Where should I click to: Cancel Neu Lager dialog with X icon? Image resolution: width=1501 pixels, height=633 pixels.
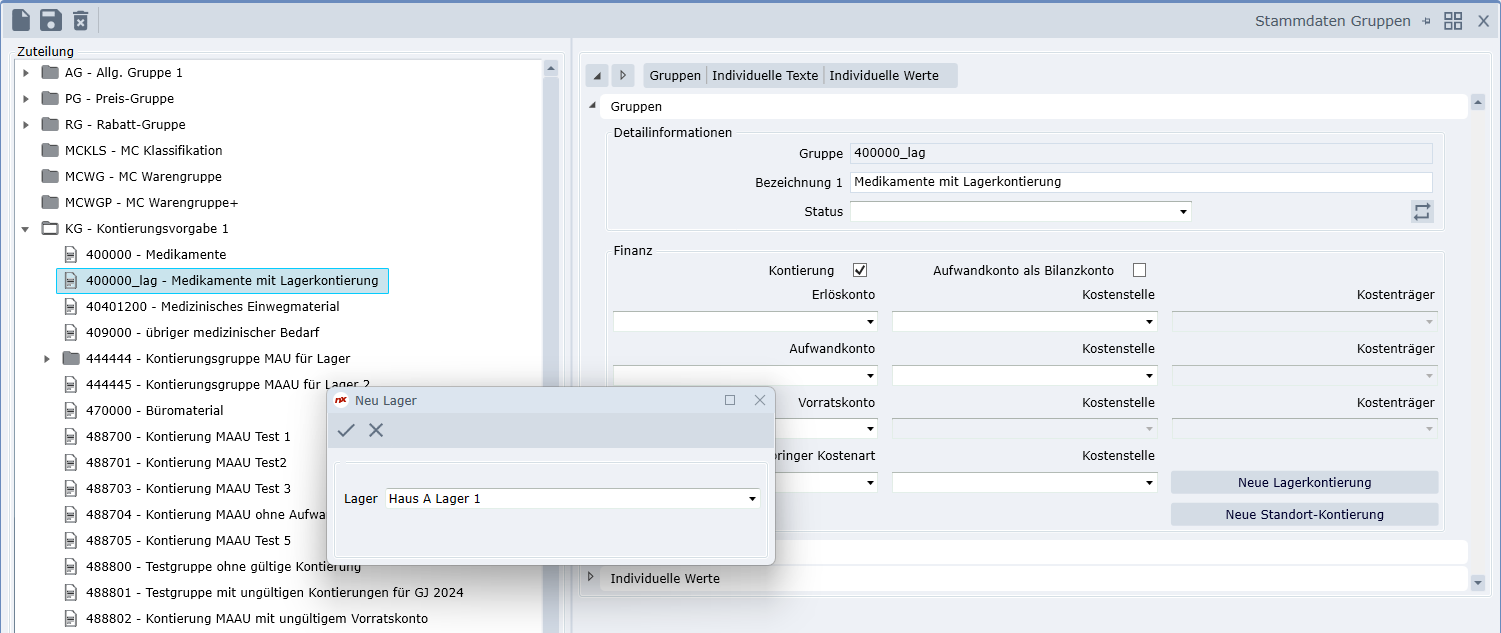point(376,430)
